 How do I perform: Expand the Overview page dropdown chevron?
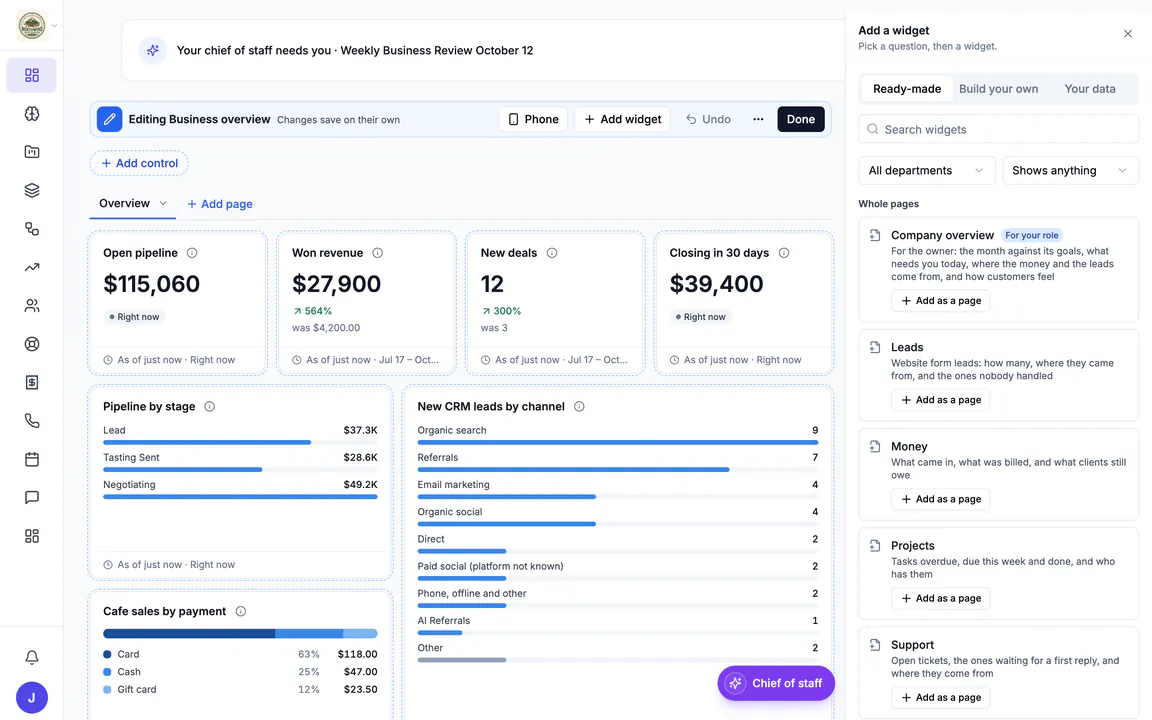163,204
